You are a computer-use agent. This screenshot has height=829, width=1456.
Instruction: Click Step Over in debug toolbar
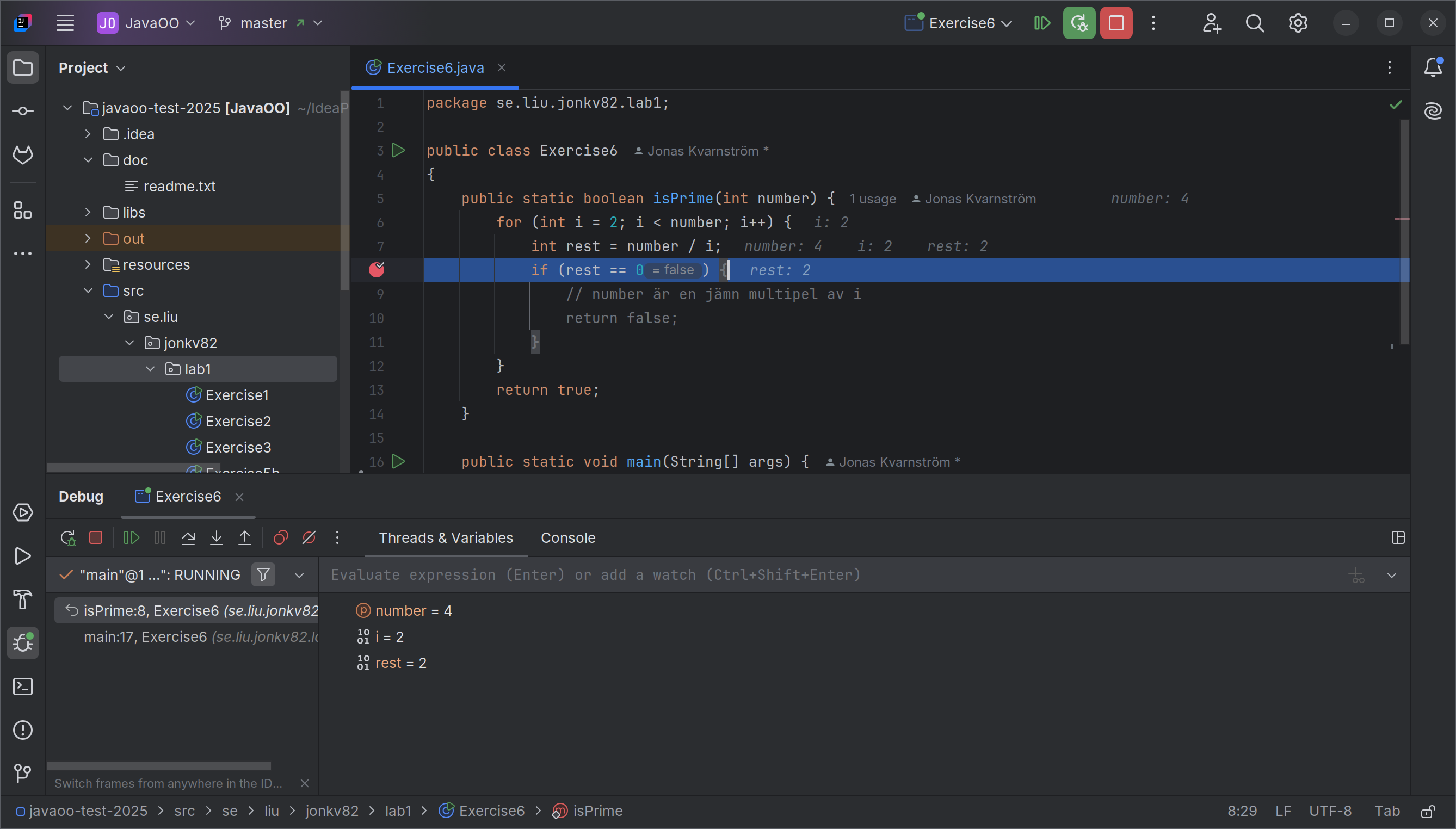coord(188,537)
